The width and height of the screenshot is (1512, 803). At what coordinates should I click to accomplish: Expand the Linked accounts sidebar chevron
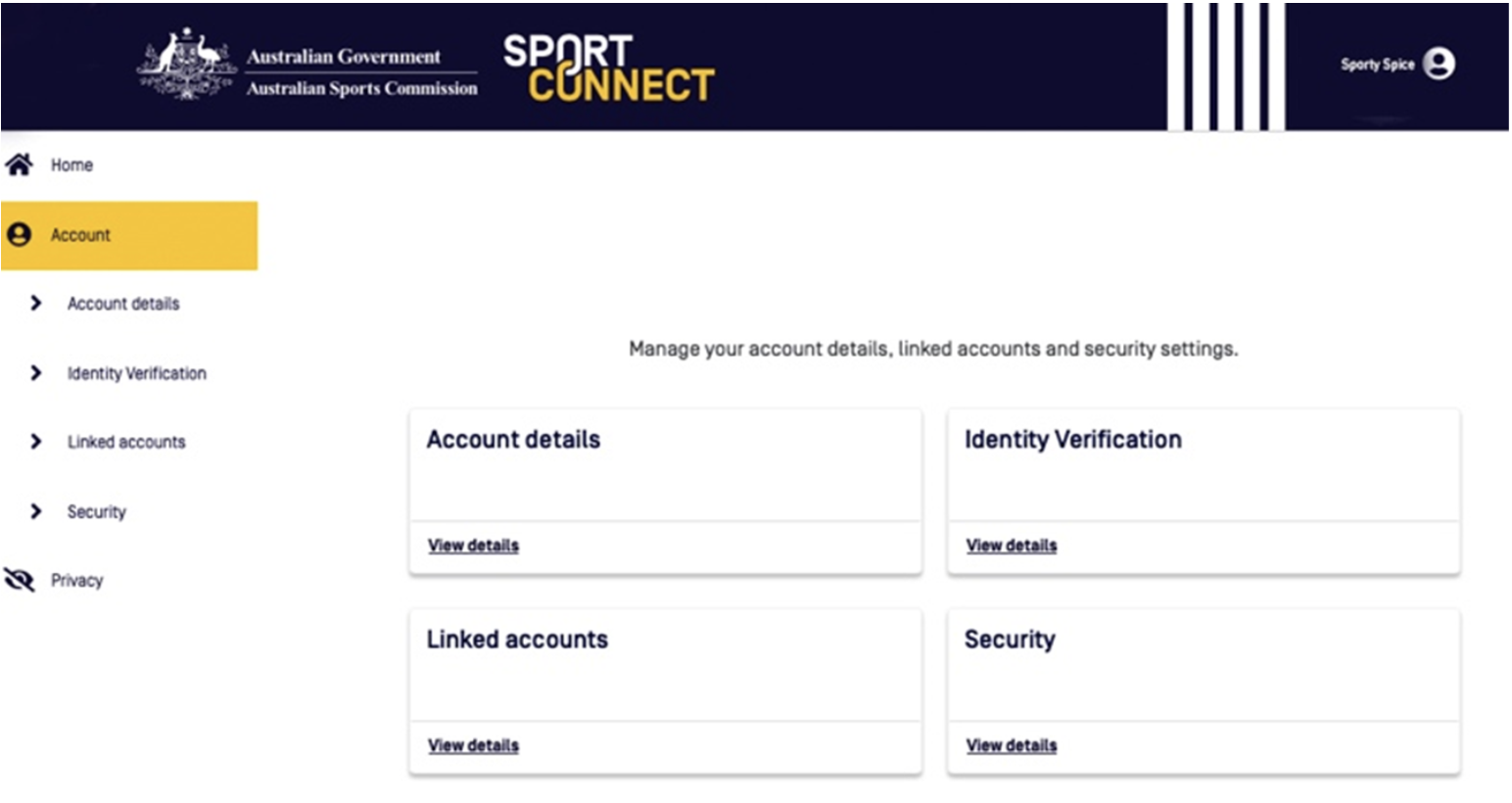pos(36,442)
